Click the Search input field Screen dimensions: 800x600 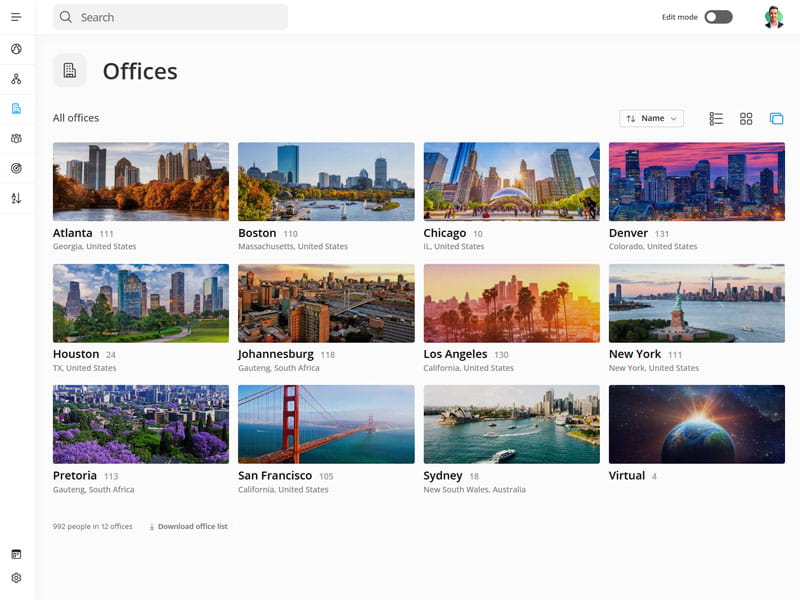pyautogui.click(x=168, y=17)
